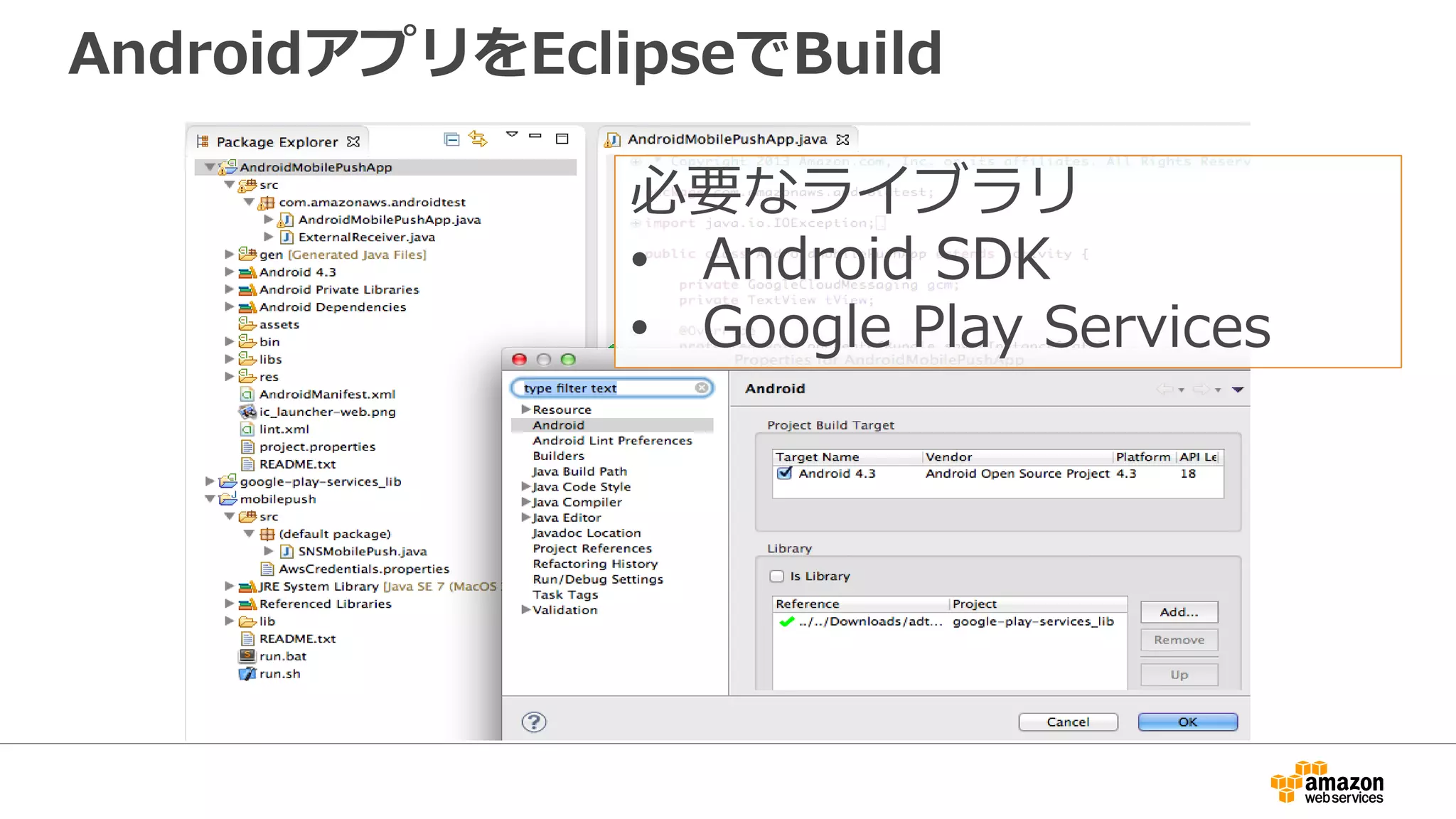This screenshot has width=1456, height=819.
Task: Select the run.bat file icon
Action: [247, 655]
